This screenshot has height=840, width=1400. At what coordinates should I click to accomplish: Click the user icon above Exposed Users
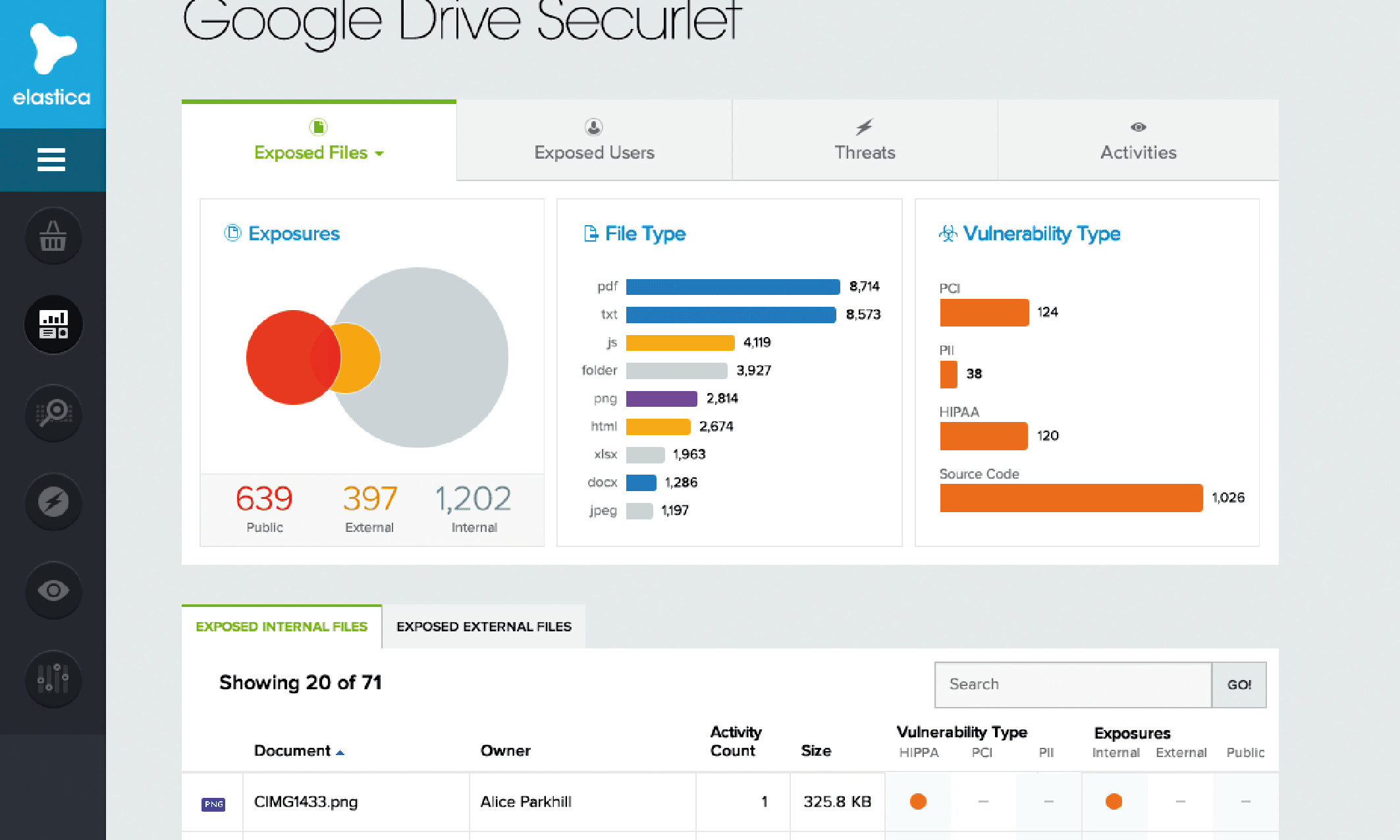(x=594, y=126)
